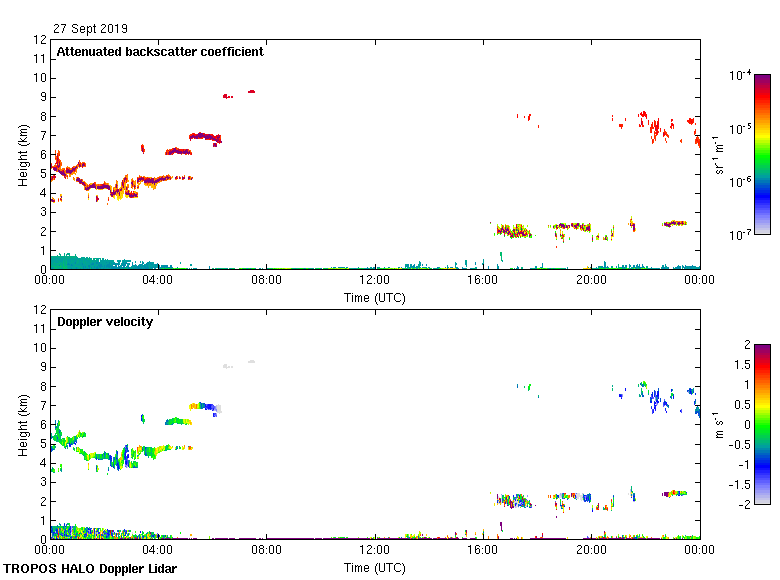Click Time (UTC) label below Doppler plot
780x580 pixels.
374,567
